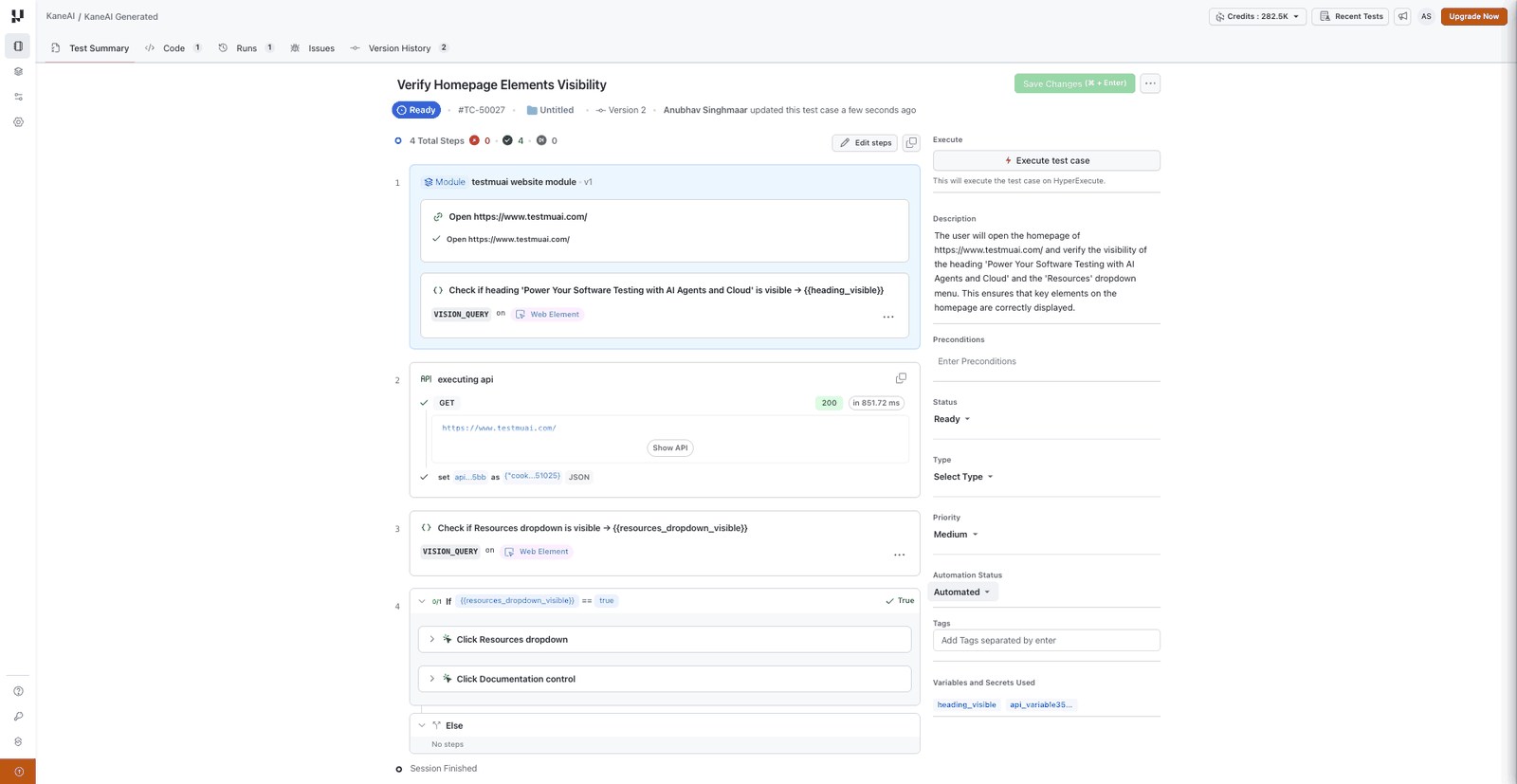Image resolution: width=1517 pixels, height=784 pixels.
Task: Click the key icon in the sidebar
Action: click(18, 717)
